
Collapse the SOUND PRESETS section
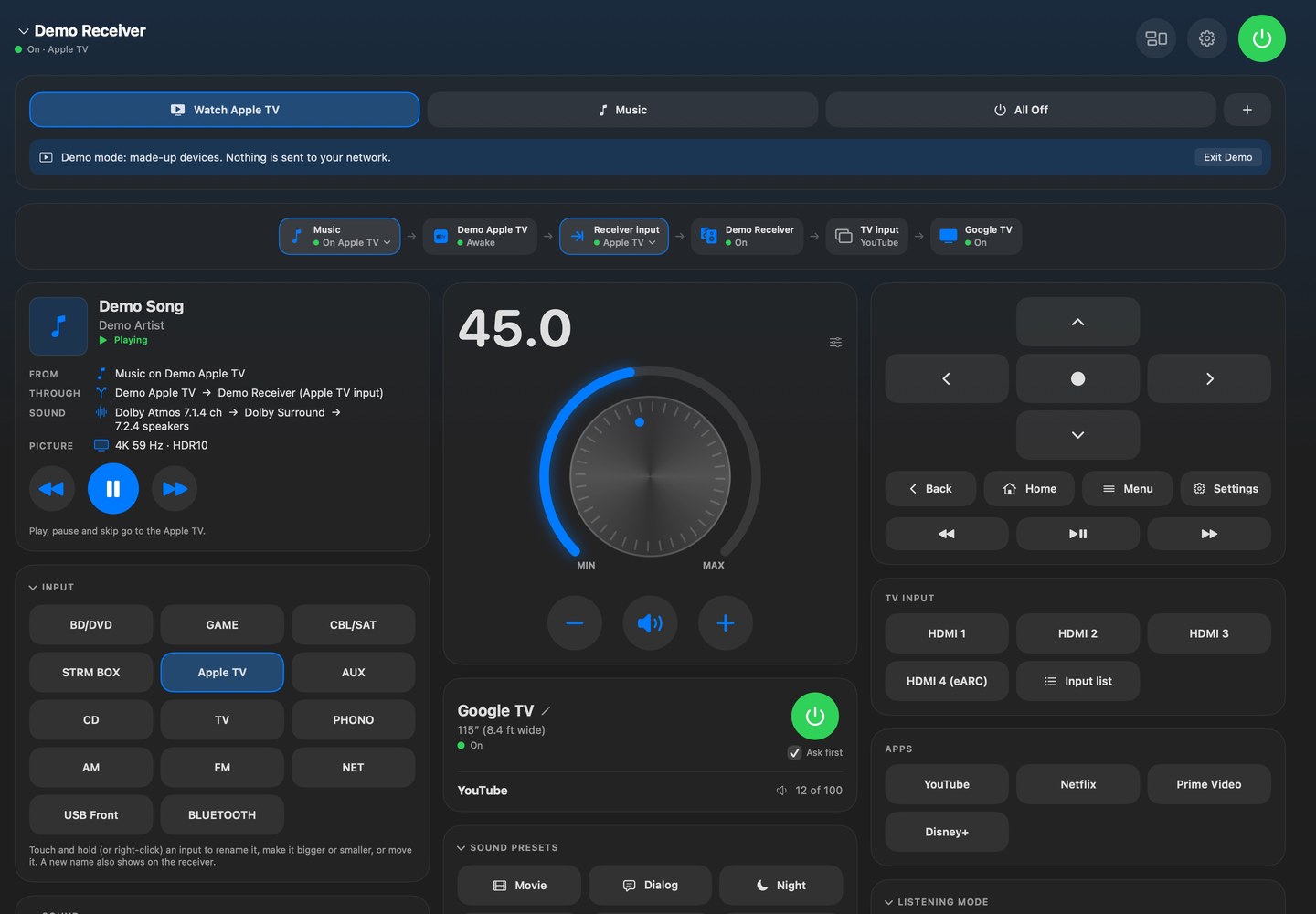(x=507, y=848)
